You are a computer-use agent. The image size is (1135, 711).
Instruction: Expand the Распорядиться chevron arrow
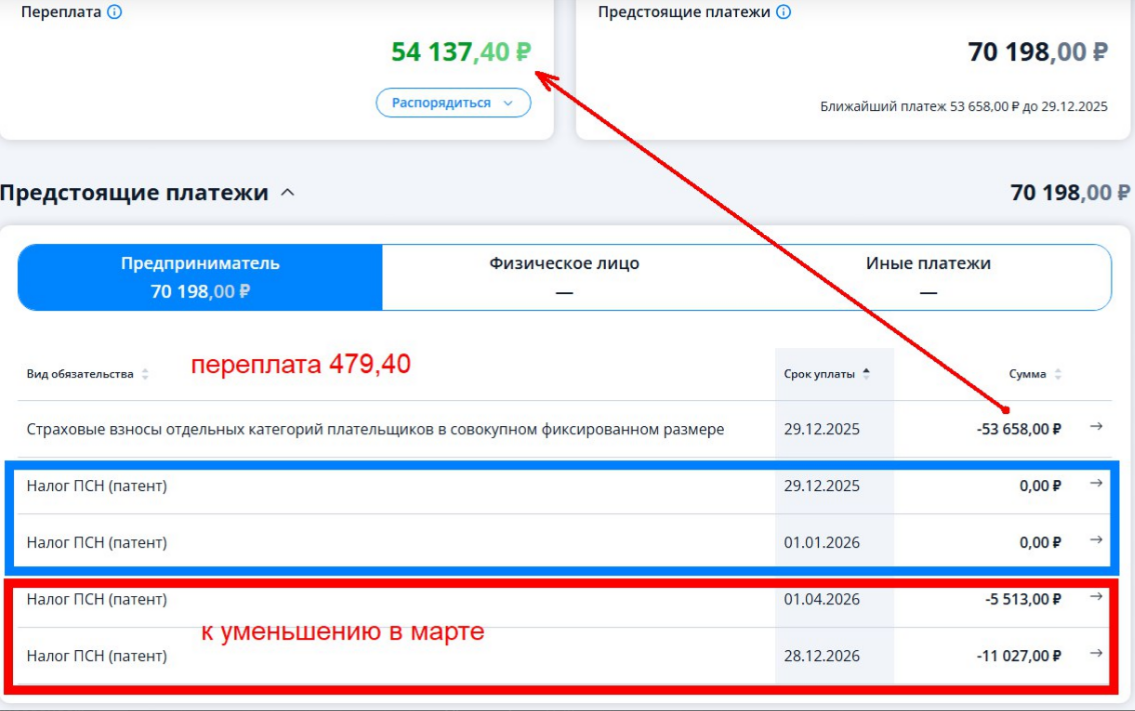coord(510,103)
